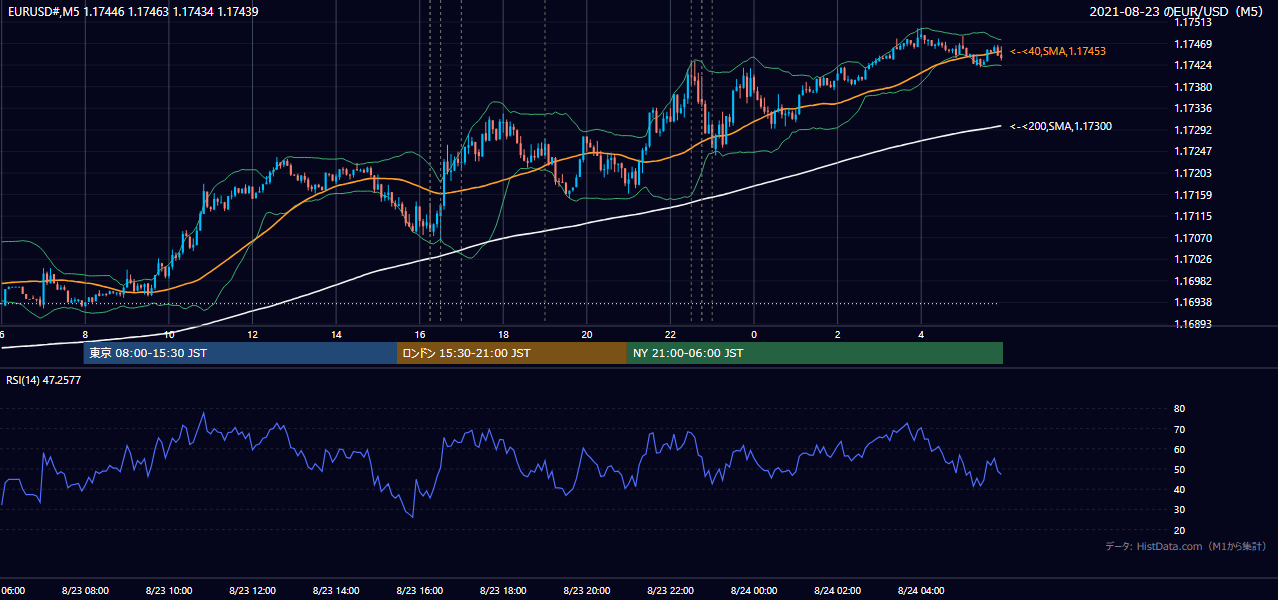Click the 8/23 22:00 bottom time label
Screen dimensions: 1278x600
(x=670, y=591)
